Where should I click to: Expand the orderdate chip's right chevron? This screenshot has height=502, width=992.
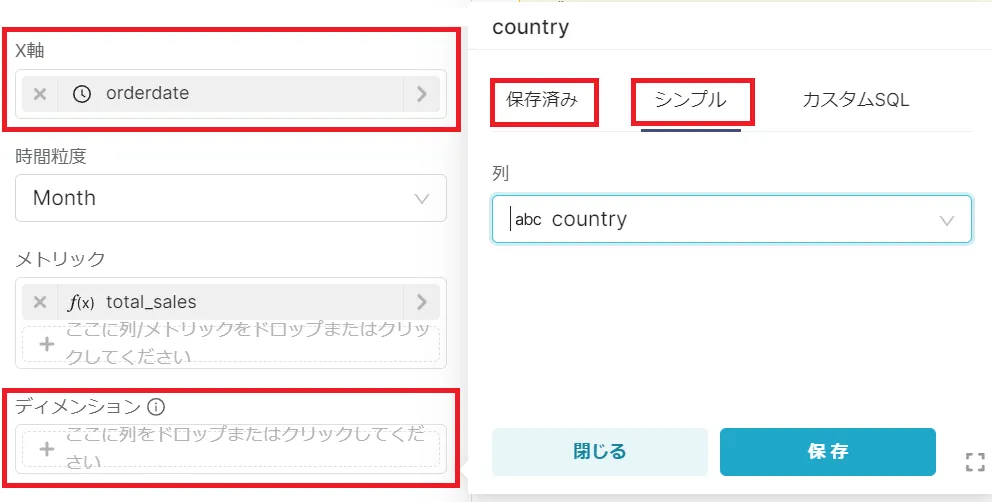[422, 94]
